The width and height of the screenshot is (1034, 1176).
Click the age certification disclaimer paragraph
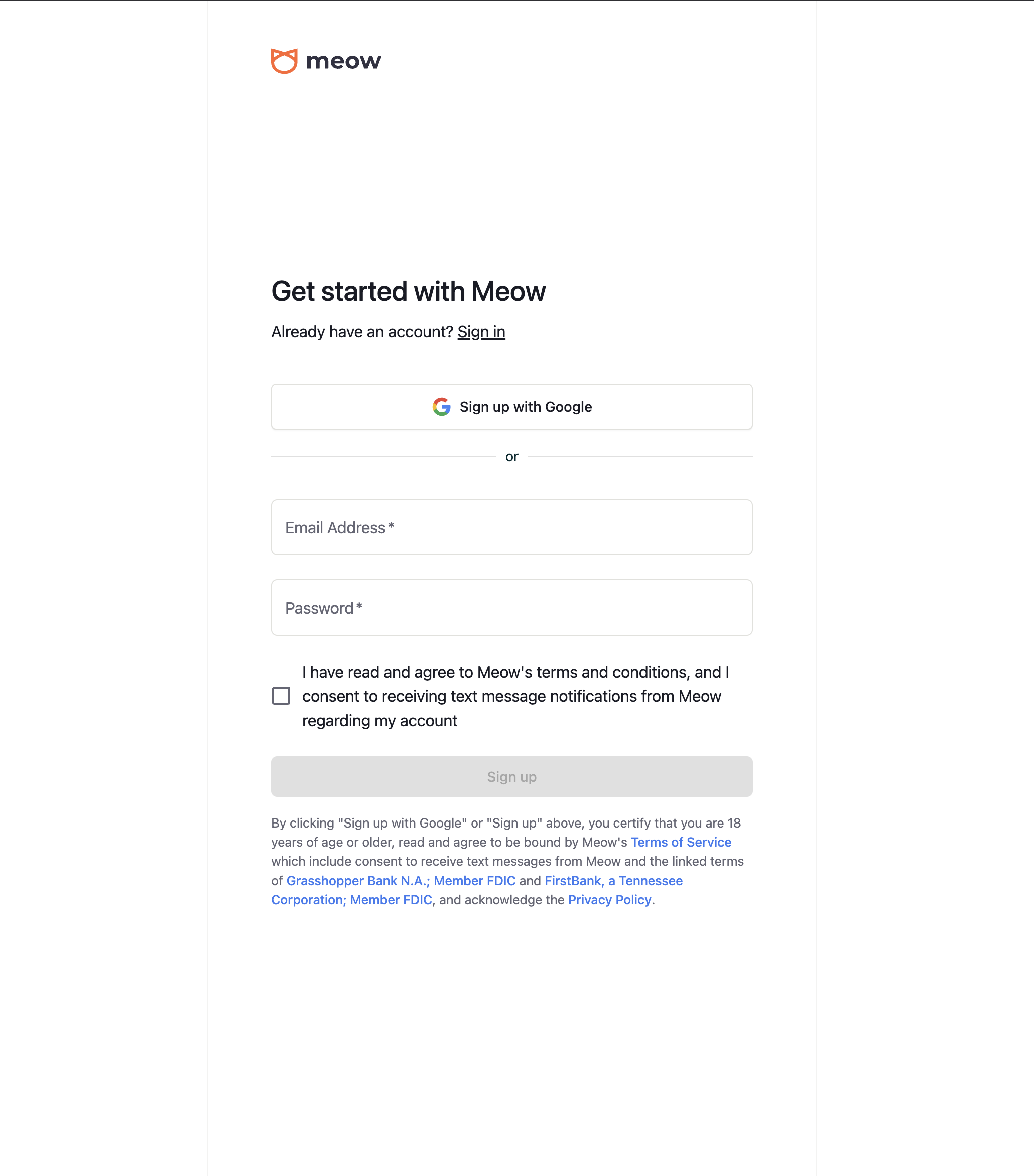click(508, 861)
